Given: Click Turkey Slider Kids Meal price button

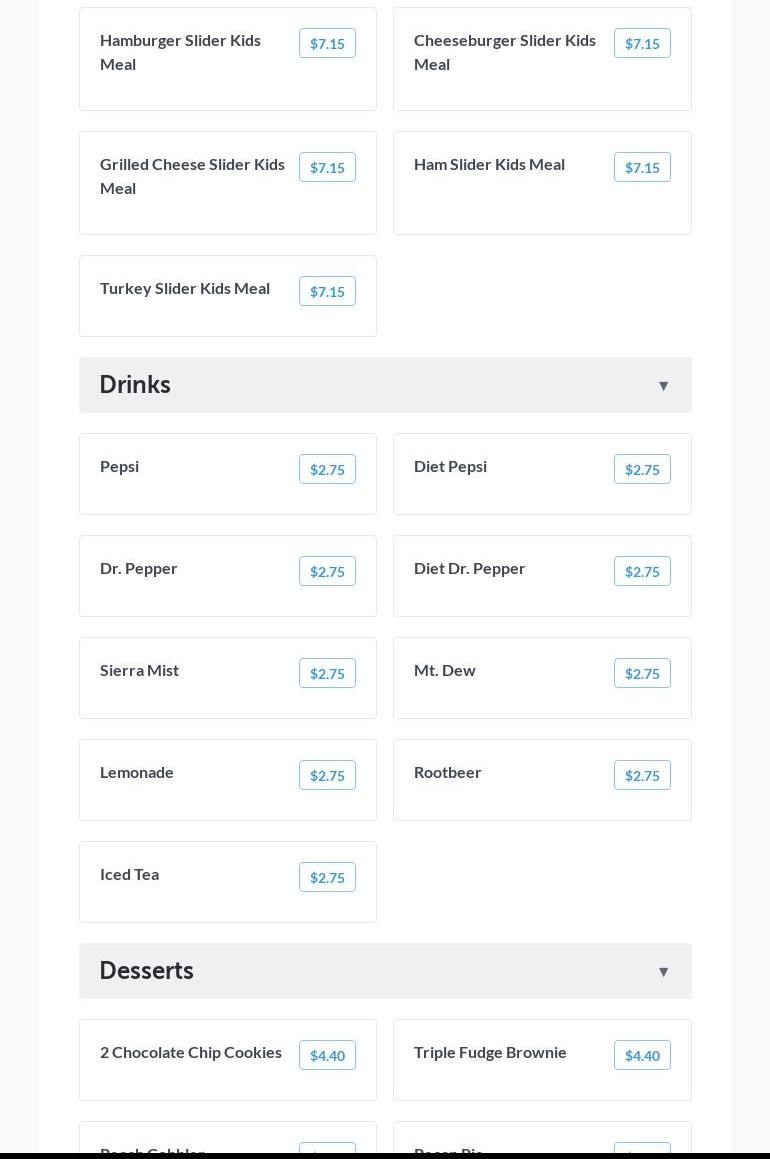Looking at the screenshot, I should [x=327, y=291].
